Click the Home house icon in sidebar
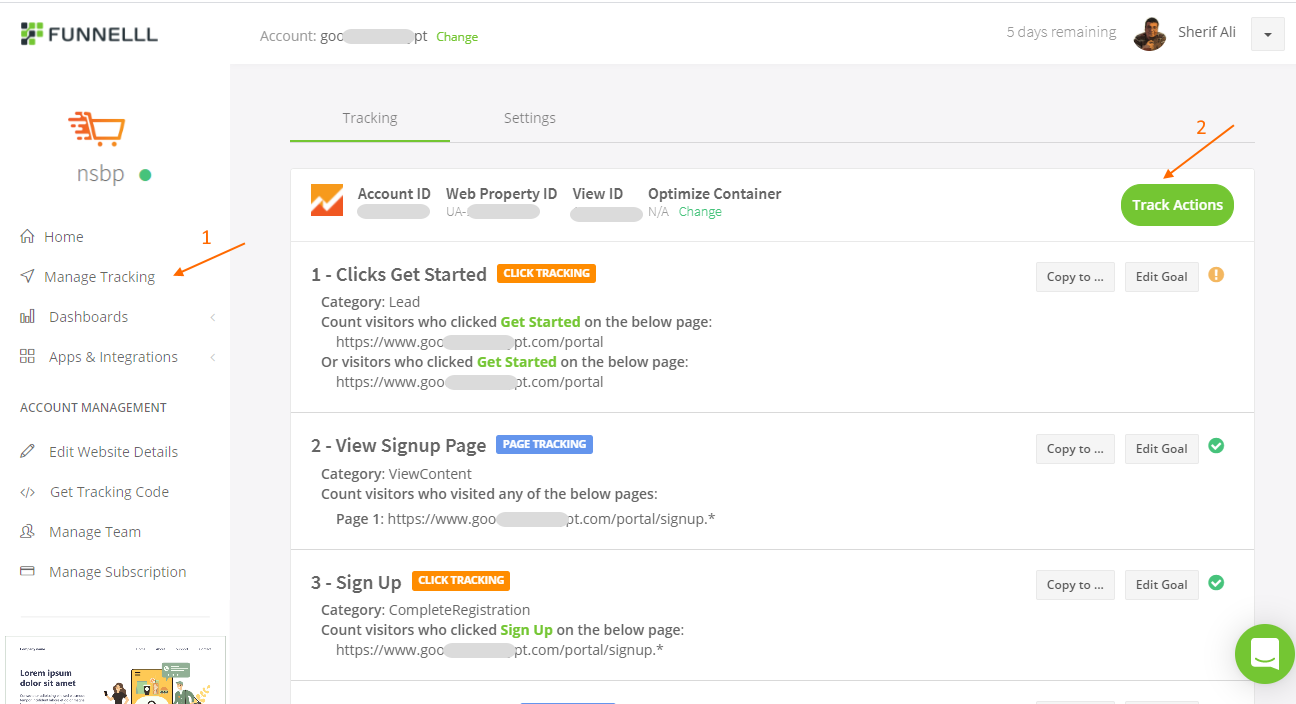The width and height of the screenshot is (1296, 704). [x=28, y=237]
